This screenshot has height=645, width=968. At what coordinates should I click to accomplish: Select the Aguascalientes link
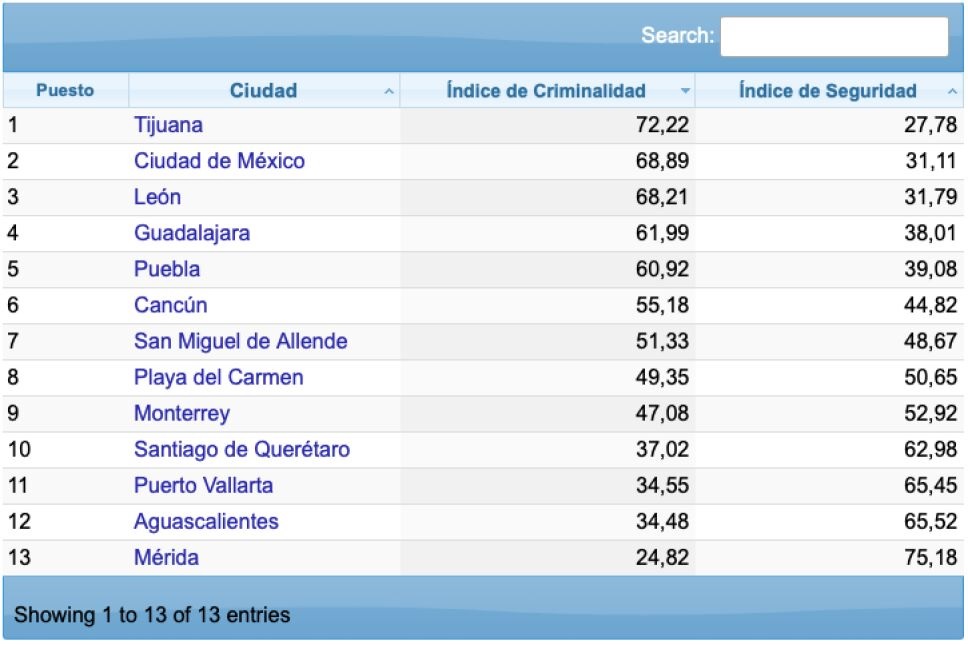click(206, 521)
